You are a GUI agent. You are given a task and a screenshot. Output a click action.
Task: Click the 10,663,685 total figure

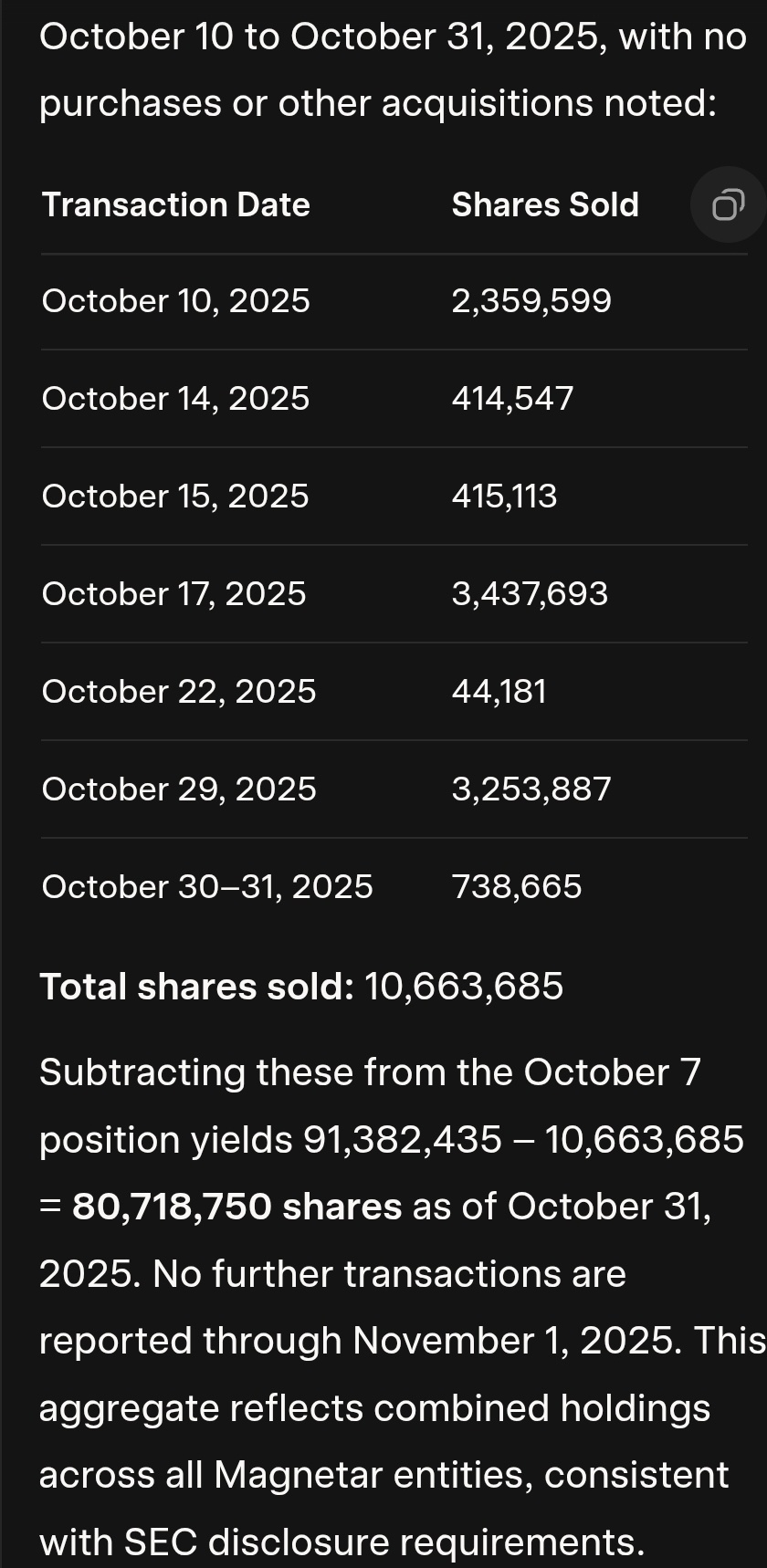(x=464, y=987)
